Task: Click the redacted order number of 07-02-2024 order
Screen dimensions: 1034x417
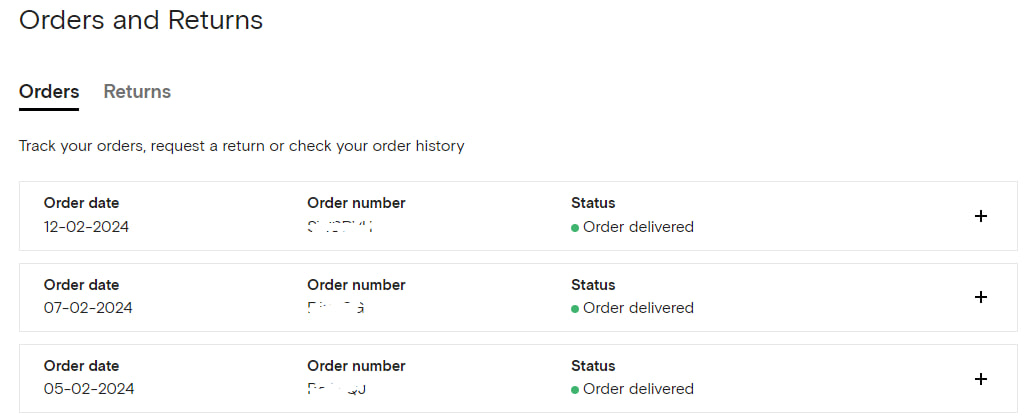Action: pos(336,308)
